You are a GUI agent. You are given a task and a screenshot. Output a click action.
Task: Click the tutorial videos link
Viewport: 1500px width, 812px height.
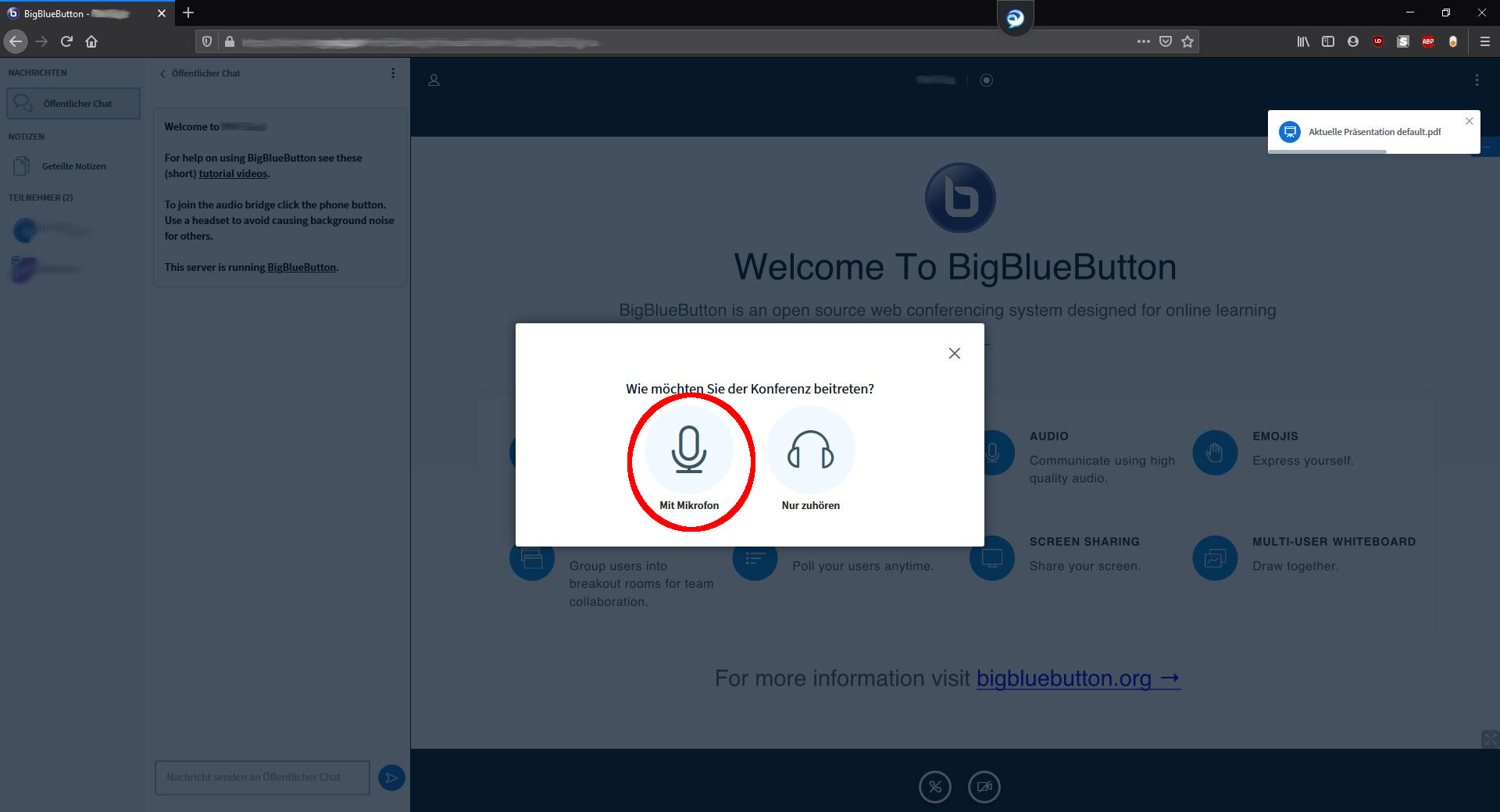click(x=233, y=173)
